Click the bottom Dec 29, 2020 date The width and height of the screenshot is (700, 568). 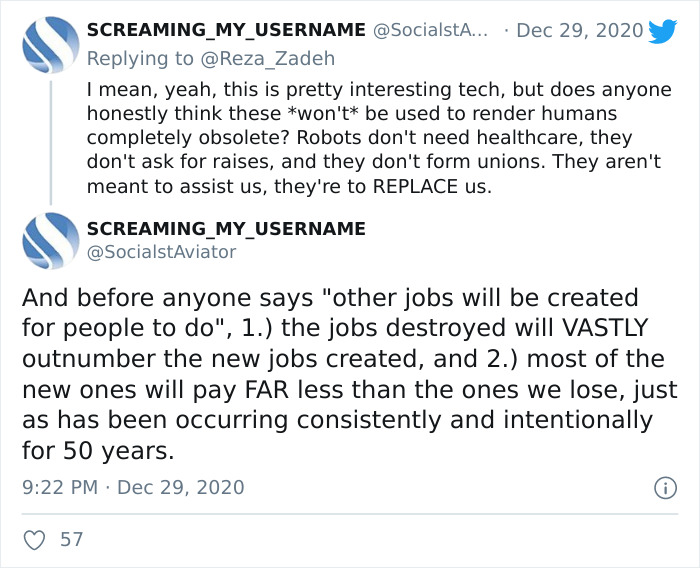181,488
